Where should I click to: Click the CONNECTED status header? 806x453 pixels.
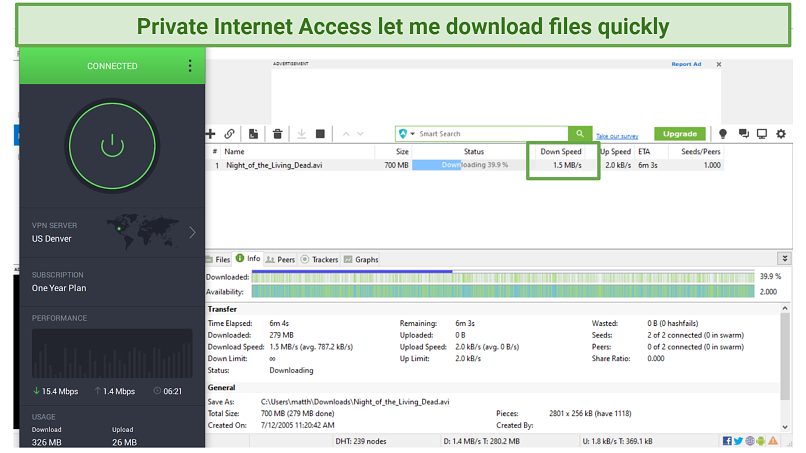point(112,66)
